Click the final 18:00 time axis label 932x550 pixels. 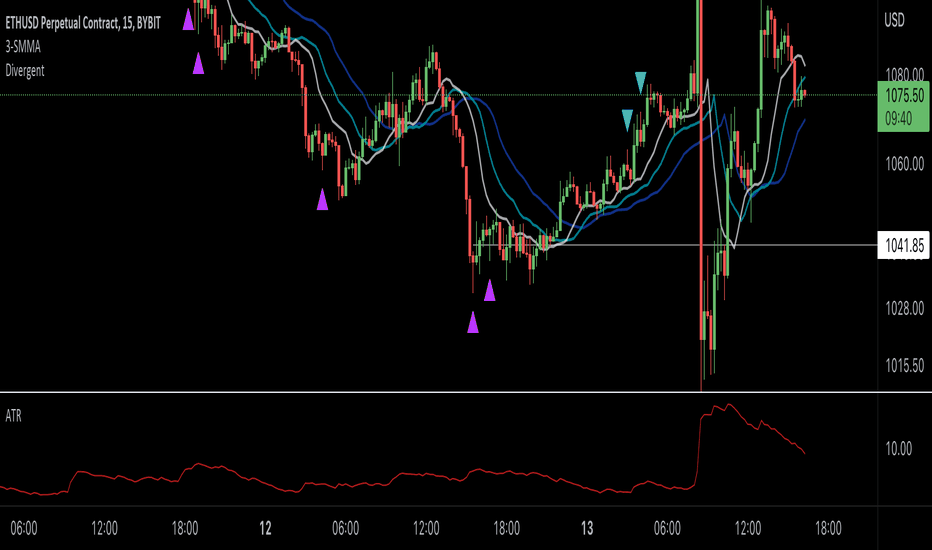click(x=828, y=528)
